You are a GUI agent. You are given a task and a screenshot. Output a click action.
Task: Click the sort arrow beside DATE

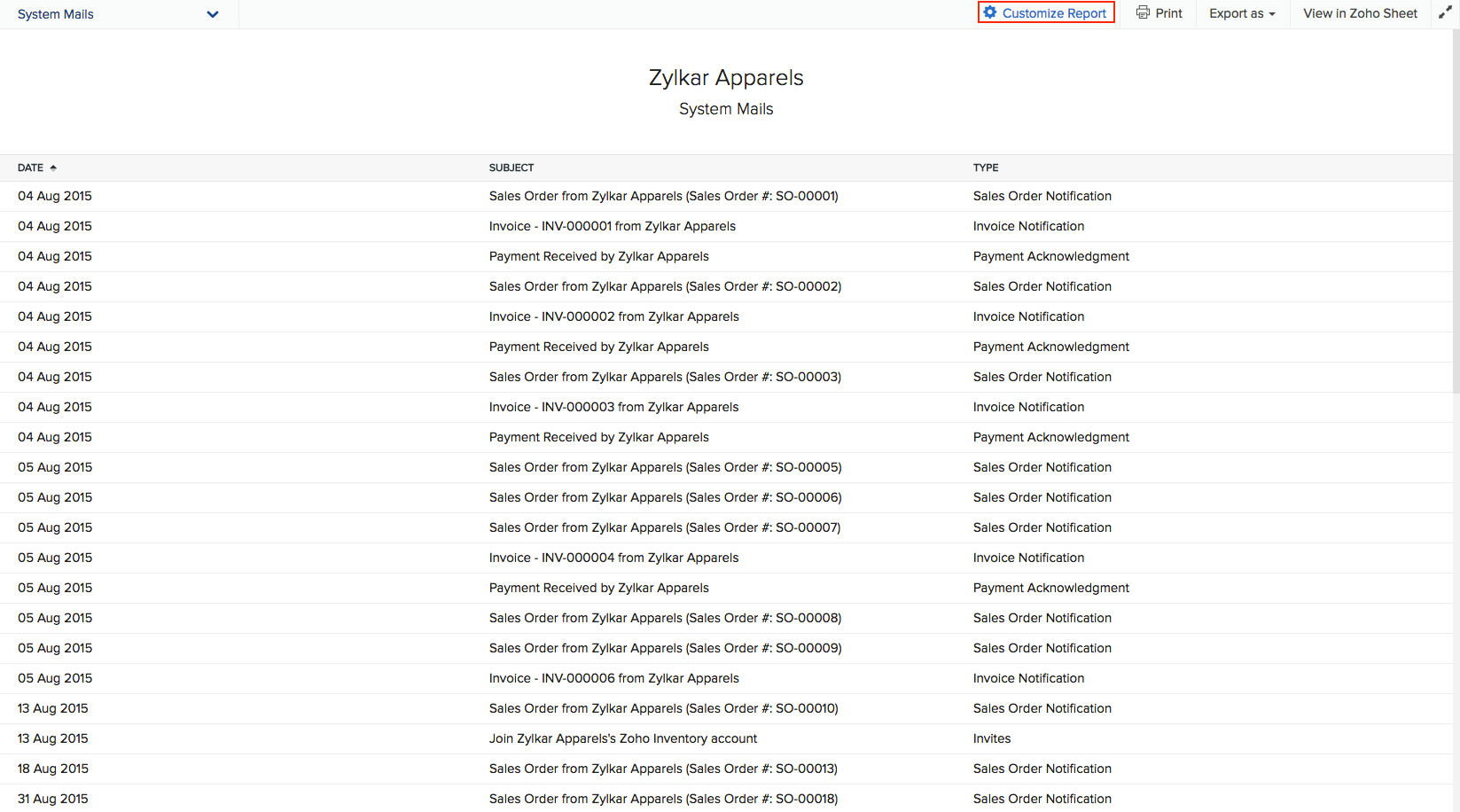[x=52, y=167]
